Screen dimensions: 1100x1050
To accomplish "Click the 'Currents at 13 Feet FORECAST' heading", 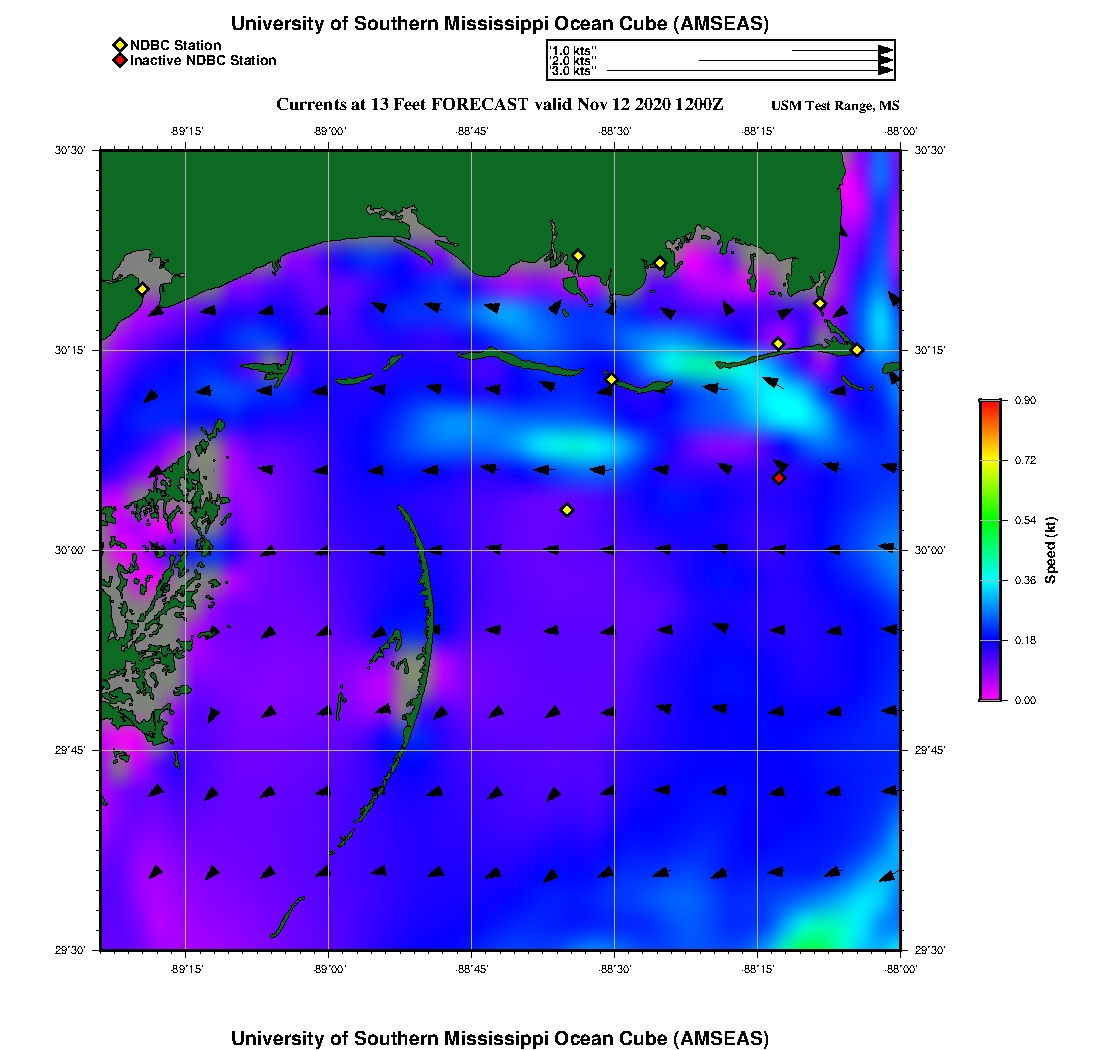I will pos(499,105).
